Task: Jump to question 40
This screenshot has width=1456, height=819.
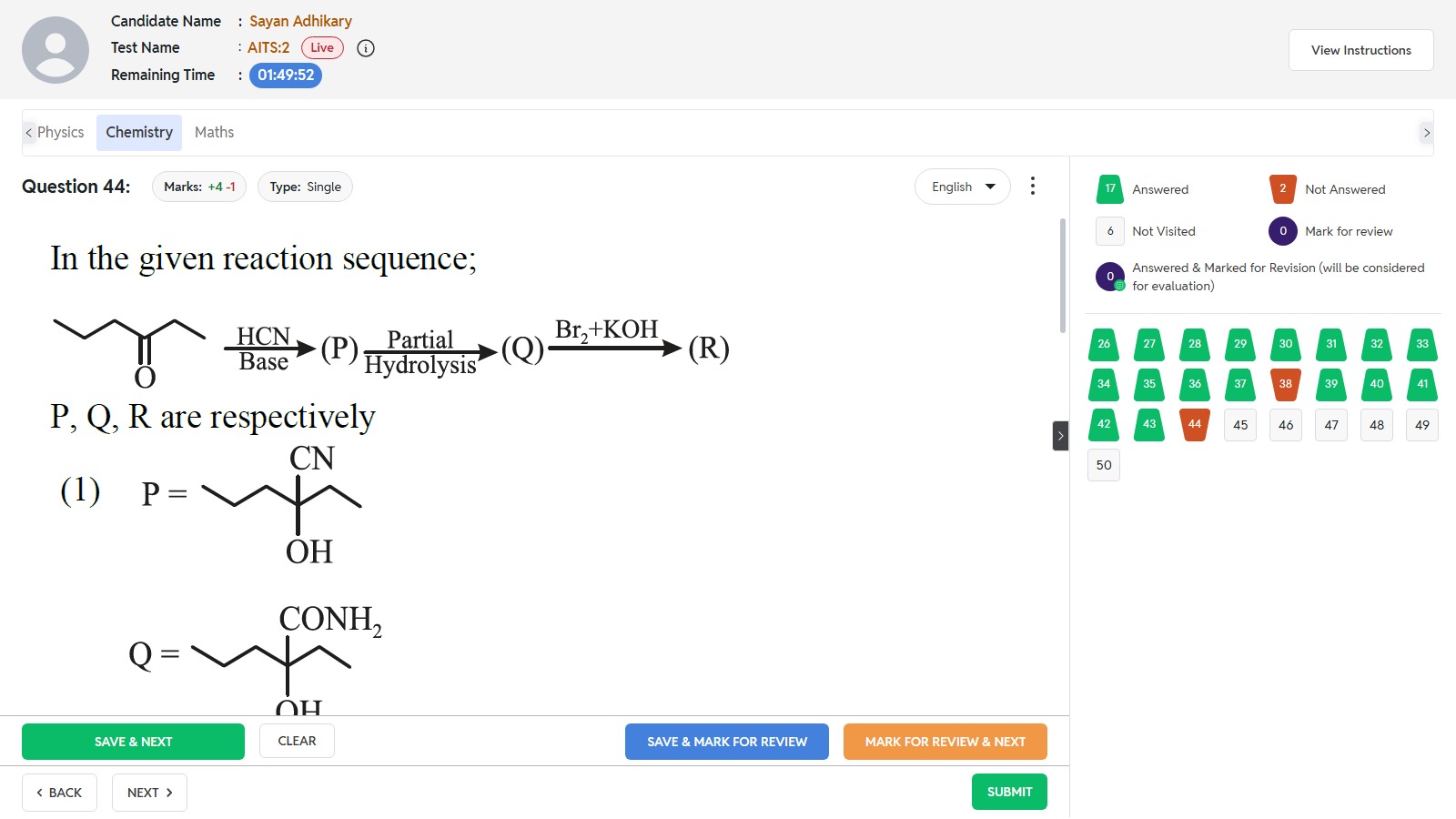Action: [1377, 384]
